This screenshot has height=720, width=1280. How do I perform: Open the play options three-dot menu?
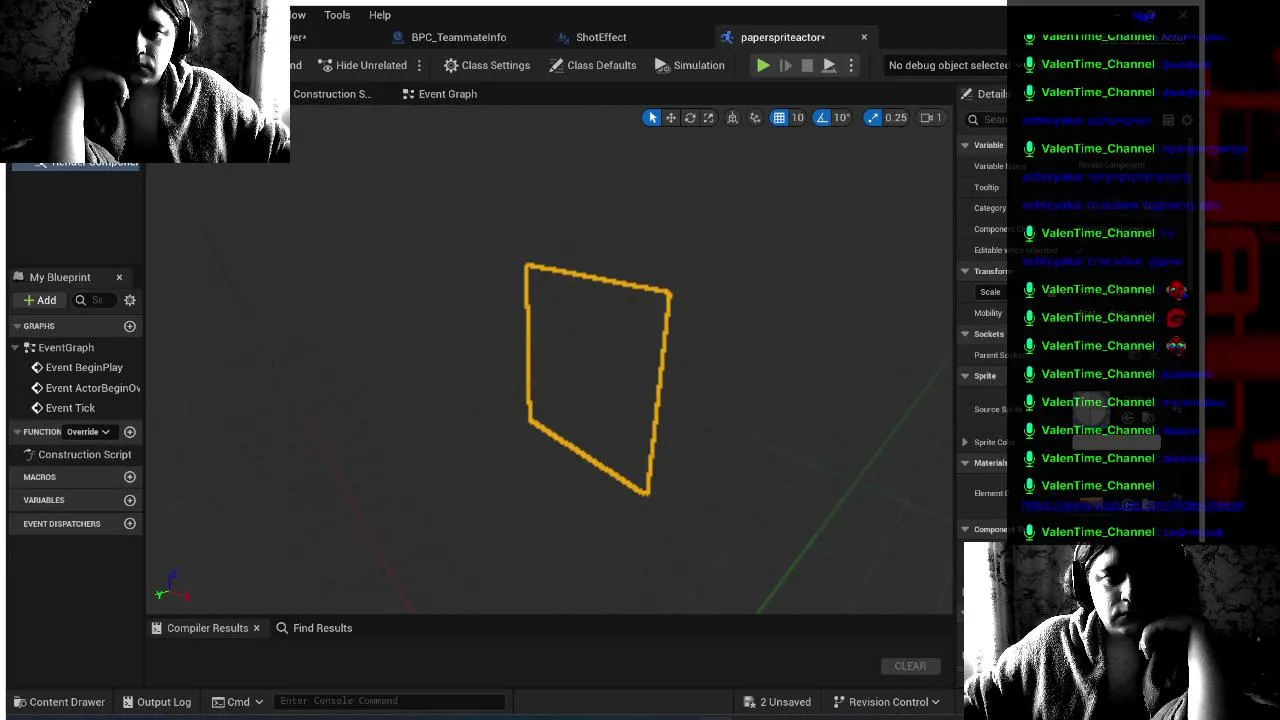tap(851, 65)
